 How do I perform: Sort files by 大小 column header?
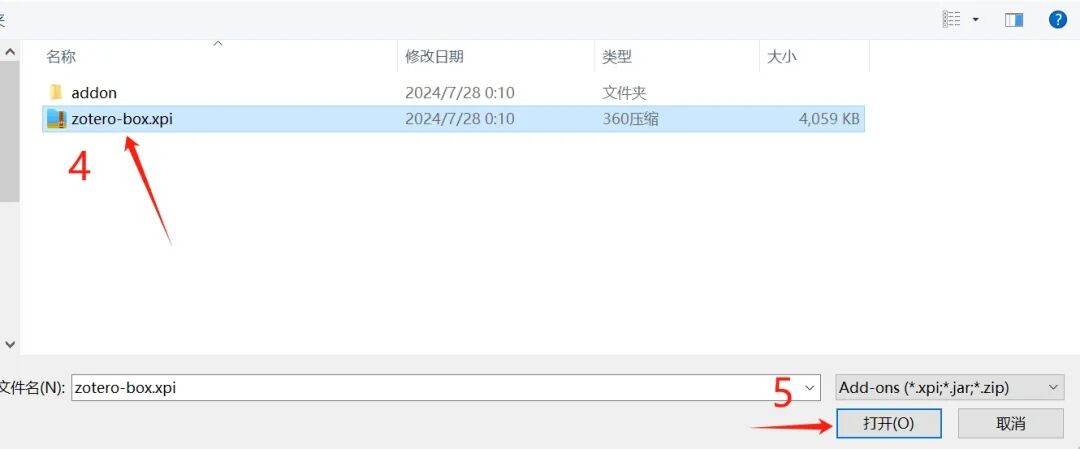tap(782, 56)
